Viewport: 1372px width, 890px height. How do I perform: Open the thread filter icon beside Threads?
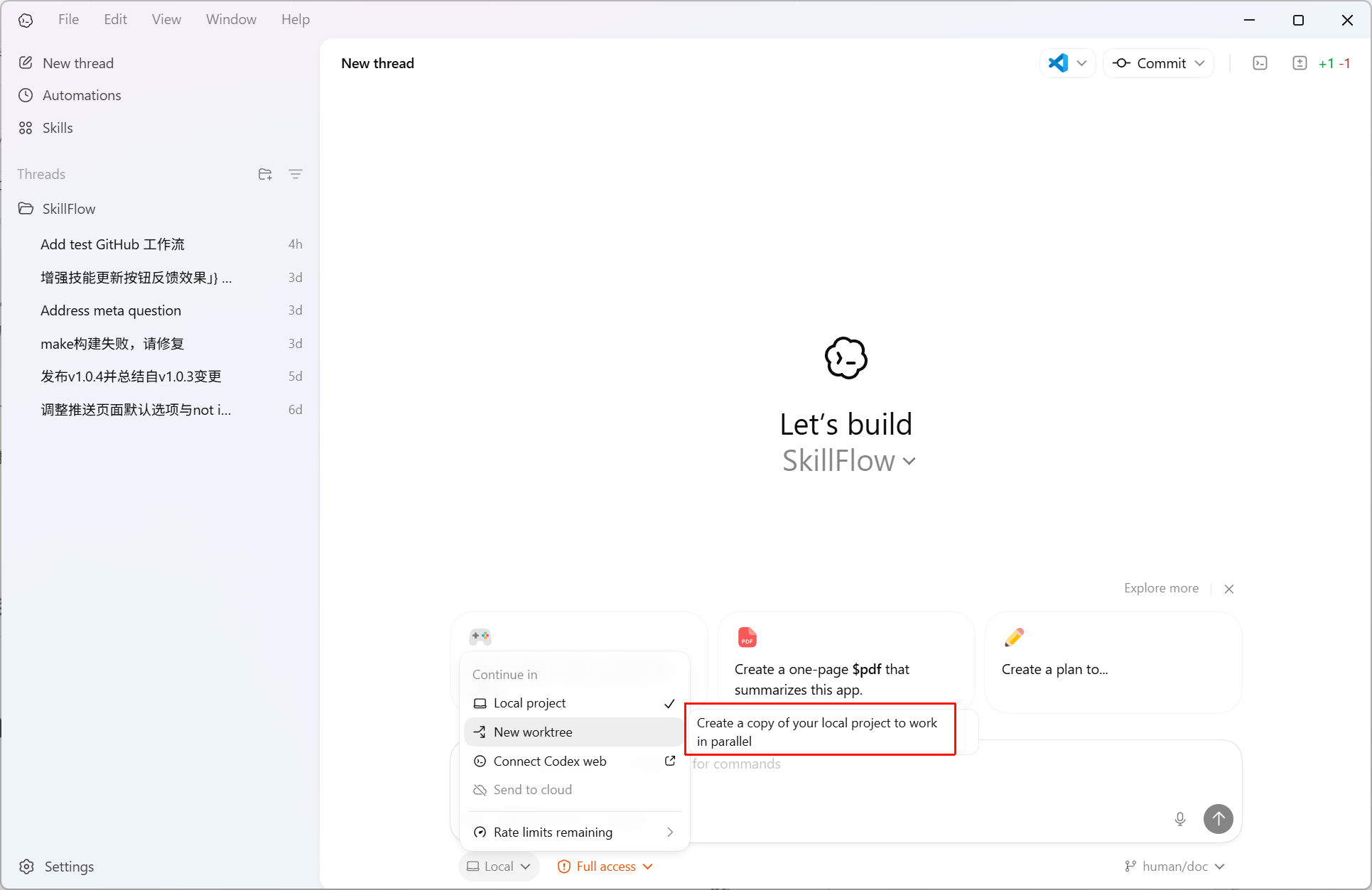[x=296, y=174]
